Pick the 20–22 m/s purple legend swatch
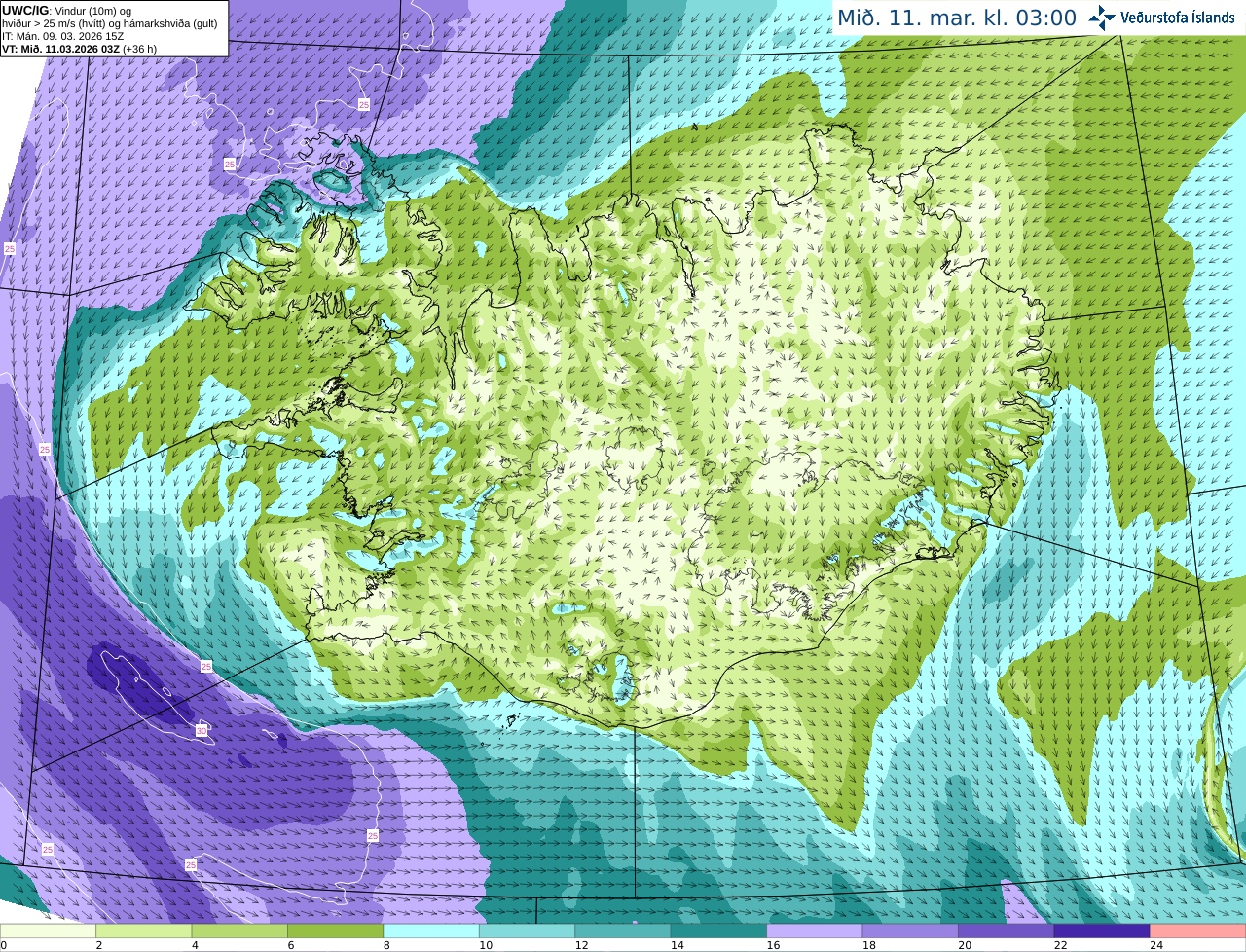The width and height of the screenshot is (1246, 952). point(1006,931)
